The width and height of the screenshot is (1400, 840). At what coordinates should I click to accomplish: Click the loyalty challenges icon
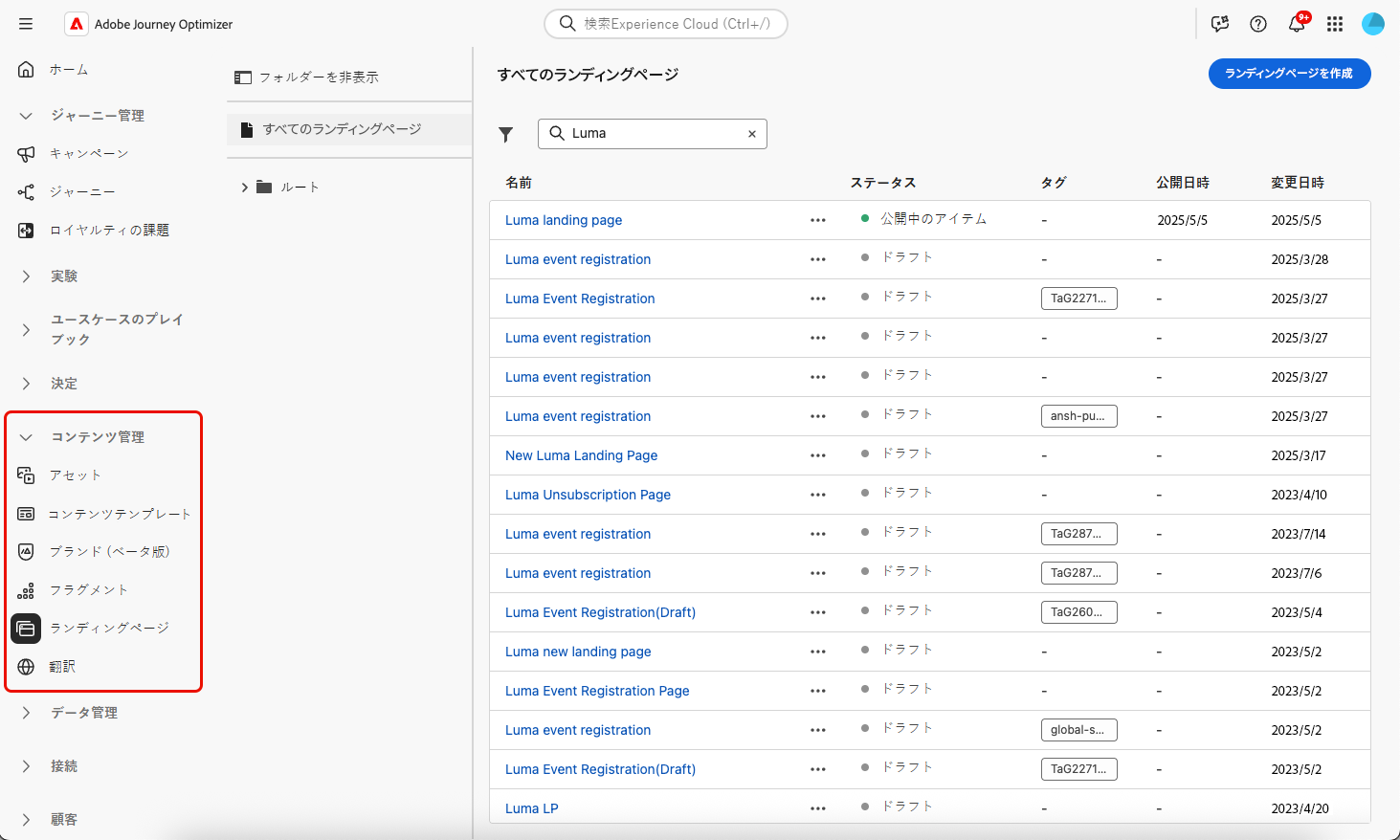pyautogui.click(x=26, y=231)
